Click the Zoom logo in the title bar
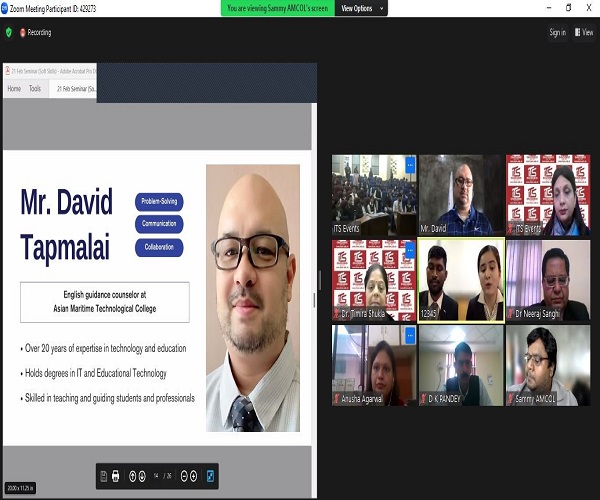The image size is (600, 500). tap(4, 8)
